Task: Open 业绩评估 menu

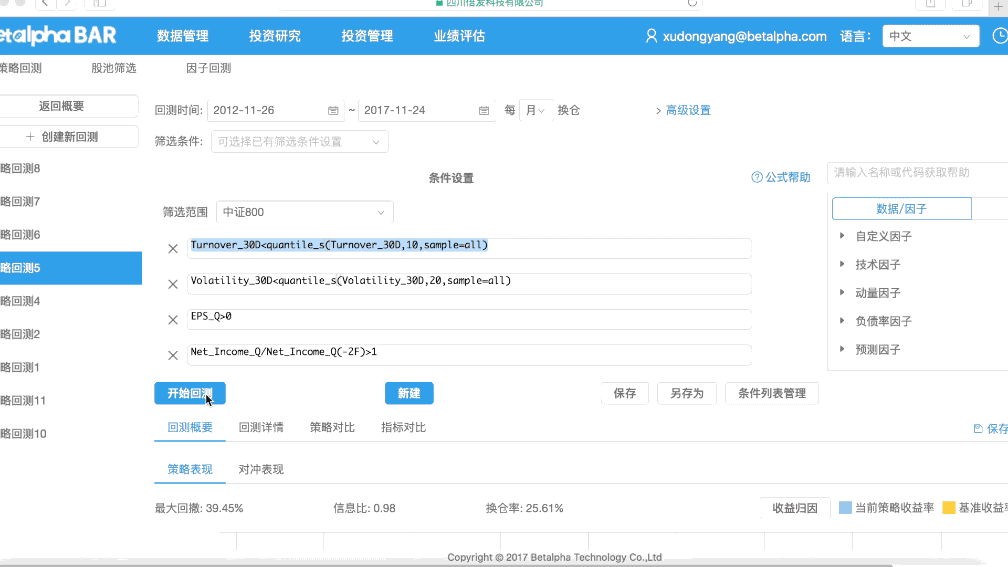Action: click(459, 36)
